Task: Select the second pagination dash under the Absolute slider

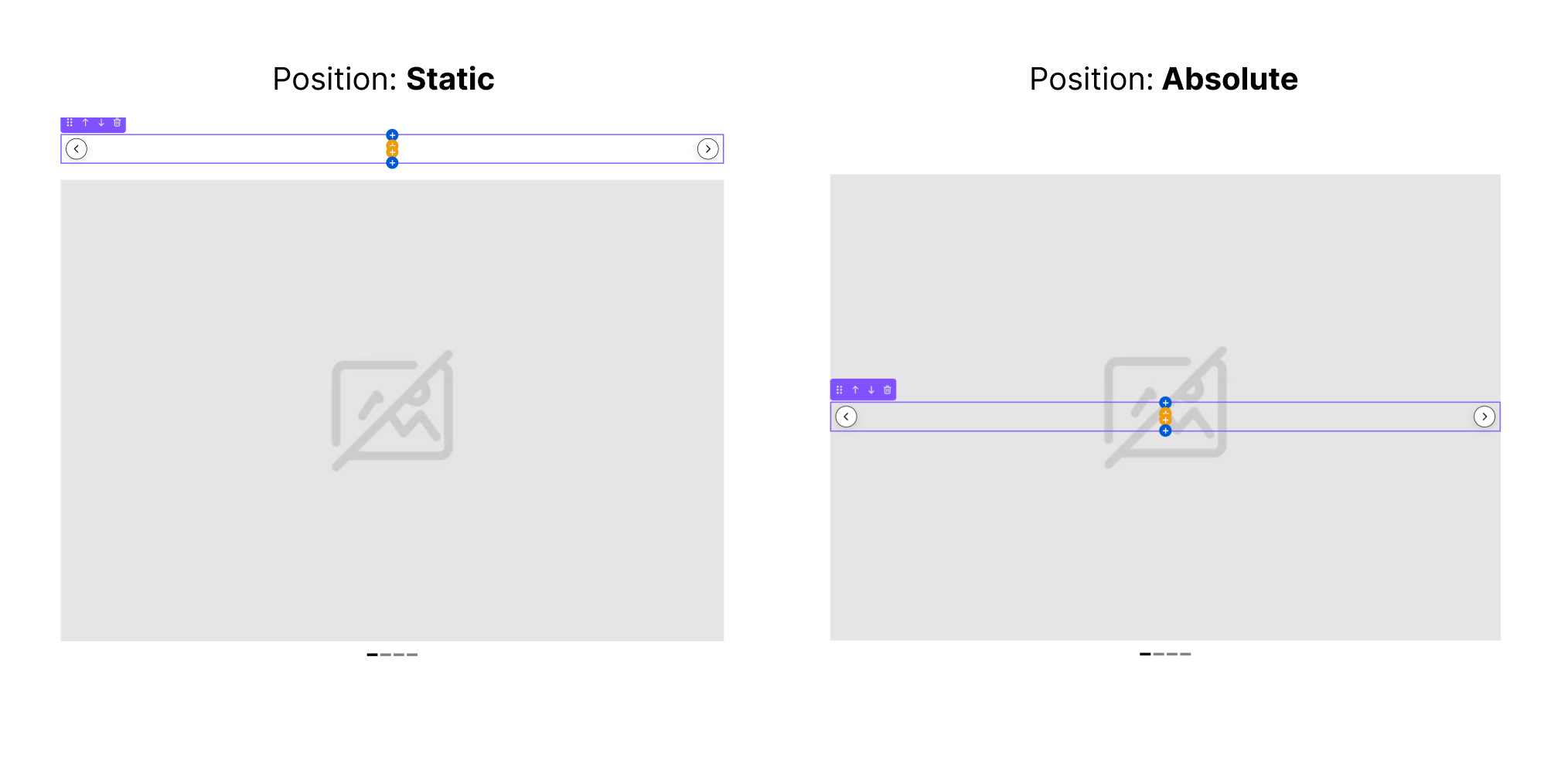Action: click(x=1158, y=655)
